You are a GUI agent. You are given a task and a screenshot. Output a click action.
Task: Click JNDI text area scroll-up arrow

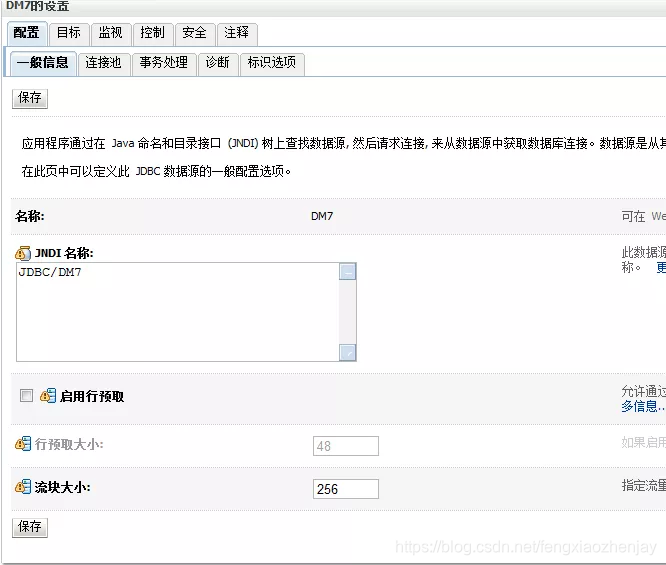point(348,271)
